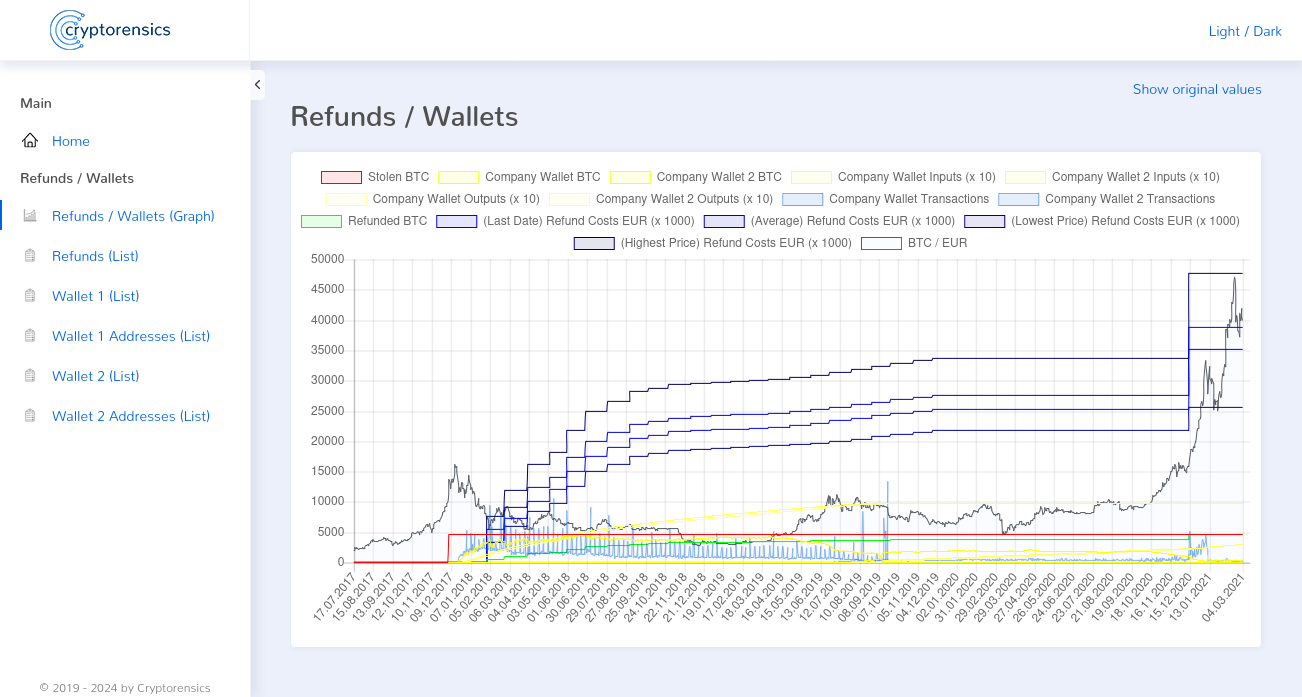Switch theme via Light / Dark link
The height and width of the screenshot is (697, 1302).
click(1245, 31)
